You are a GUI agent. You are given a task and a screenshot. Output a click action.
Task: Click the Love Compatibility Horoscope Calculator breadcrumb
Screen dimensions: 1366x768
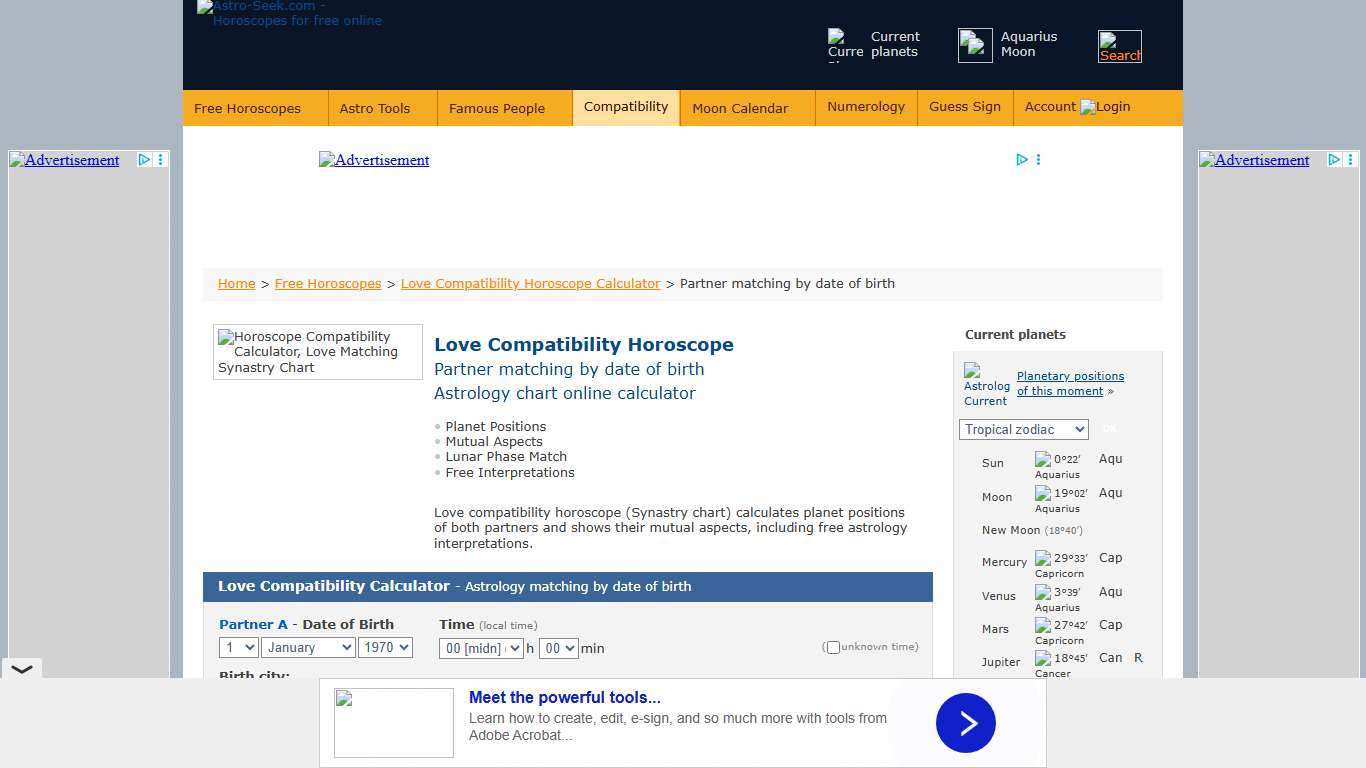pyautogui.click(x=530, y=283)
